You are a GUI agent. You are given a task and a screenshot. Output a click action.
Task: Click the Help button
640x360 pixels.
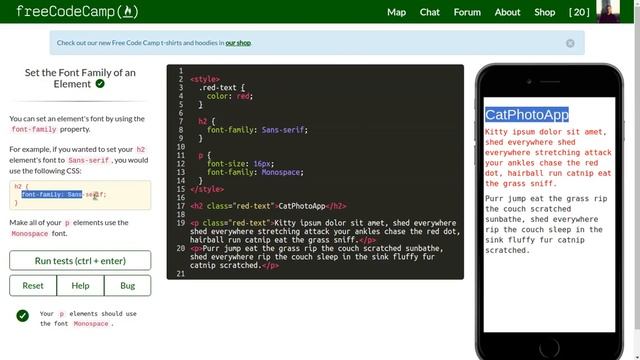pyautogui.click(x=80, y=285)
